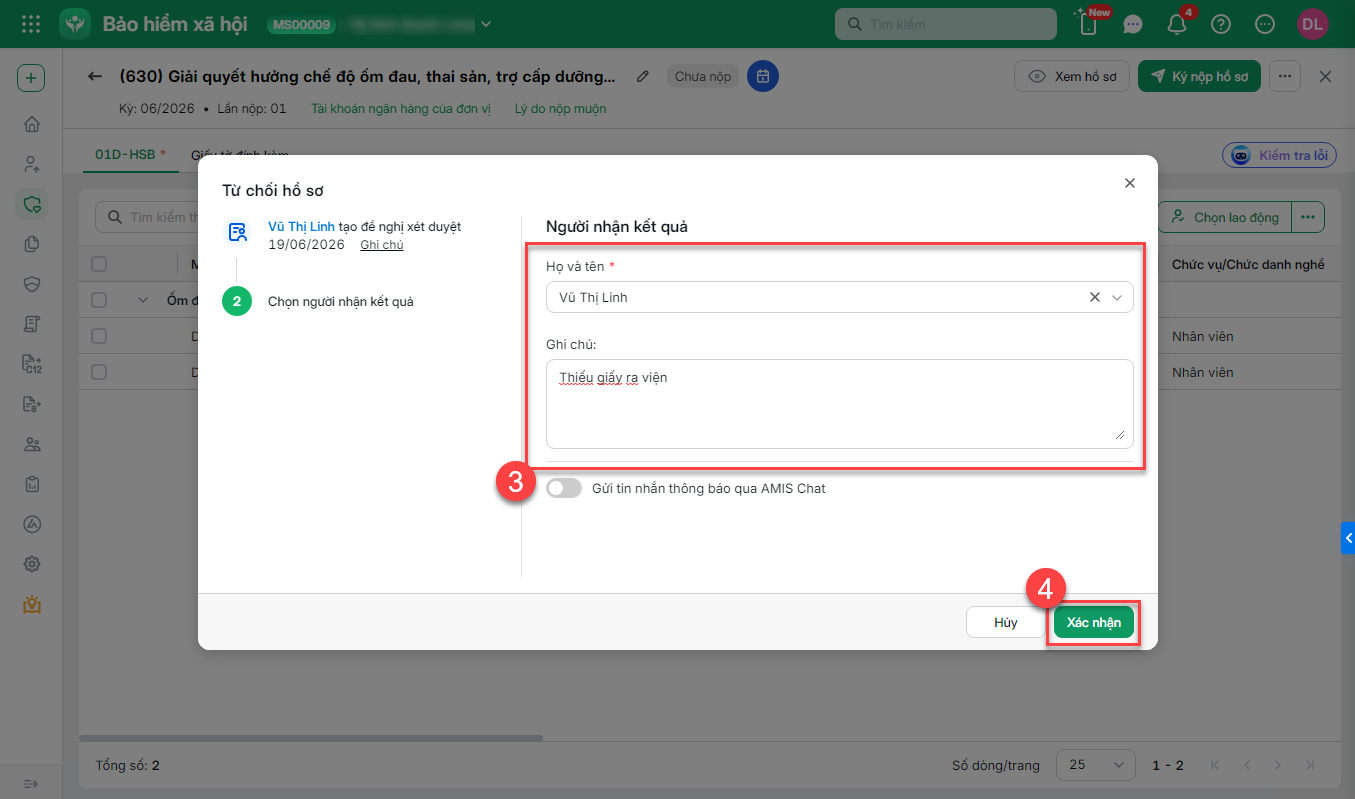Clear the Vũ Thị Linh selection X
This screenshot has height=799, width=1355.
tap(1095, 297)
